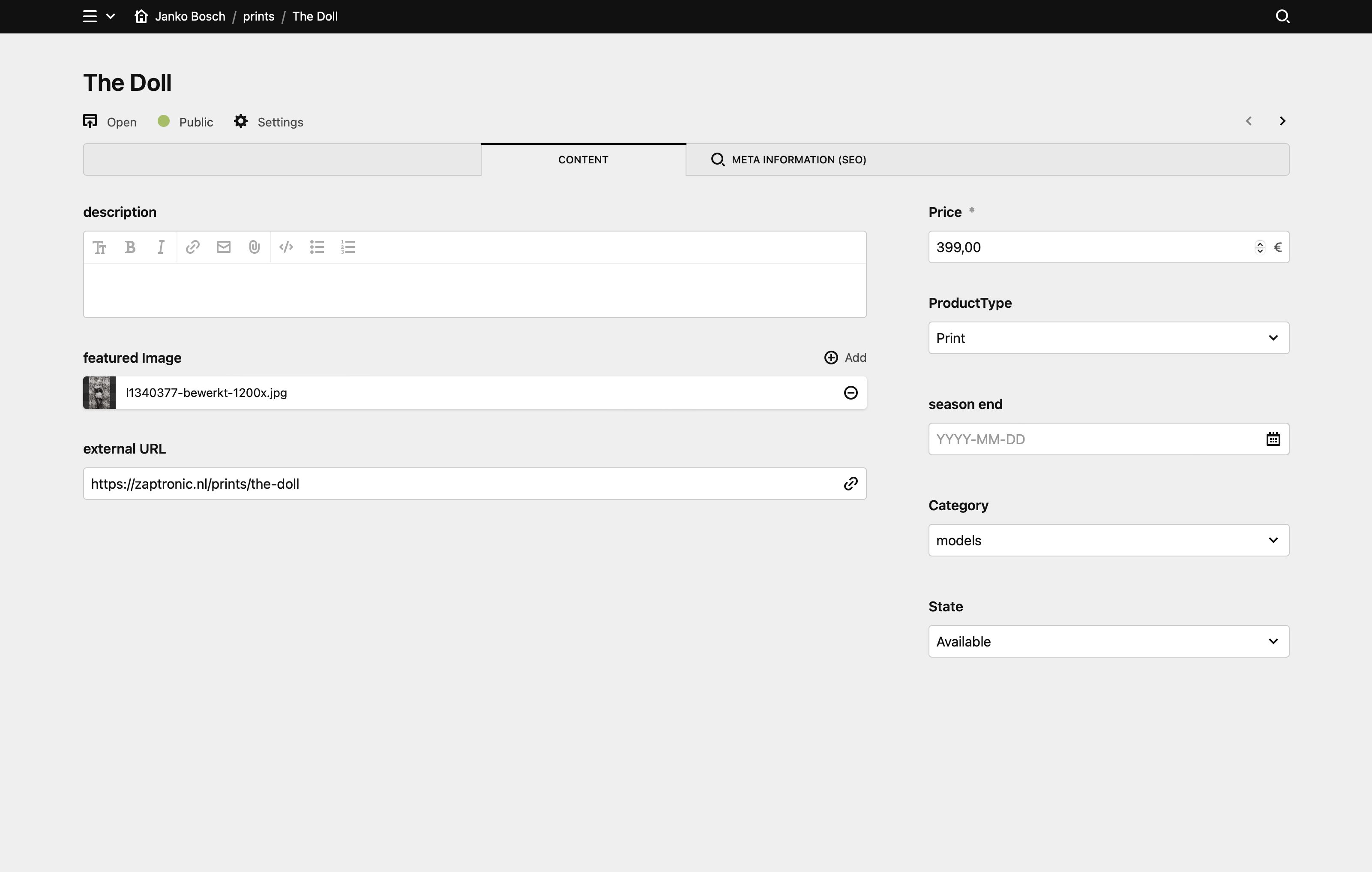Viewport: 1372px width, 872px height.
Task: Attach a file with paperclip icon
Action: tap(254, 247)
